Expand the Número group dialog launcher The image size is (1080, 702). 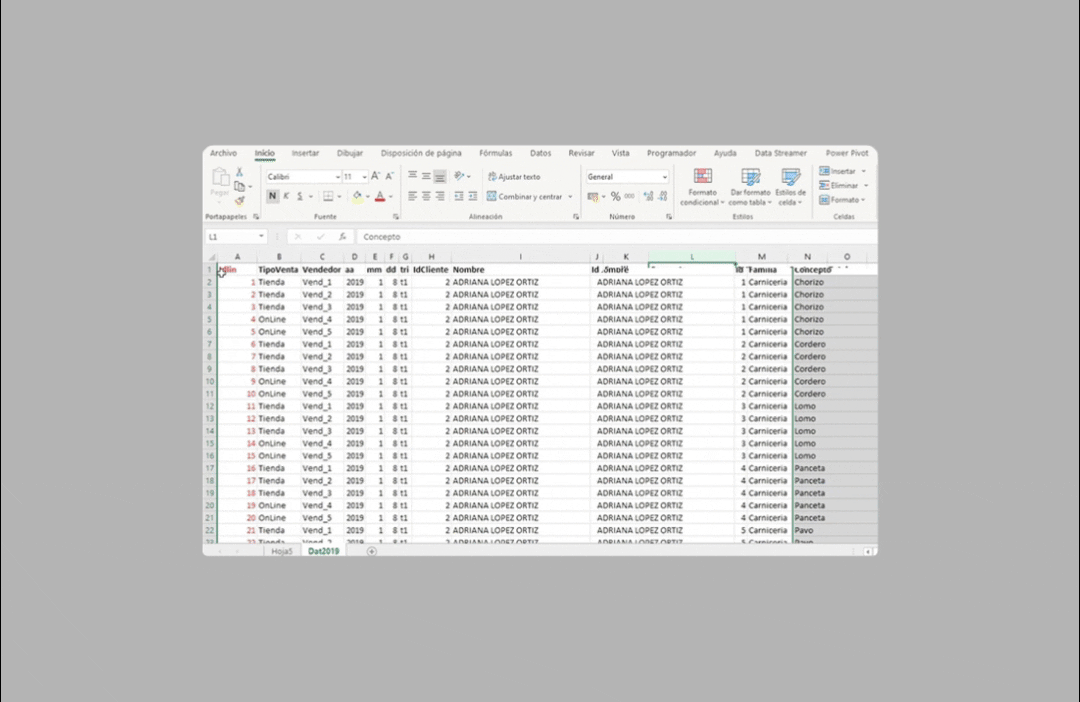point(669,217)
